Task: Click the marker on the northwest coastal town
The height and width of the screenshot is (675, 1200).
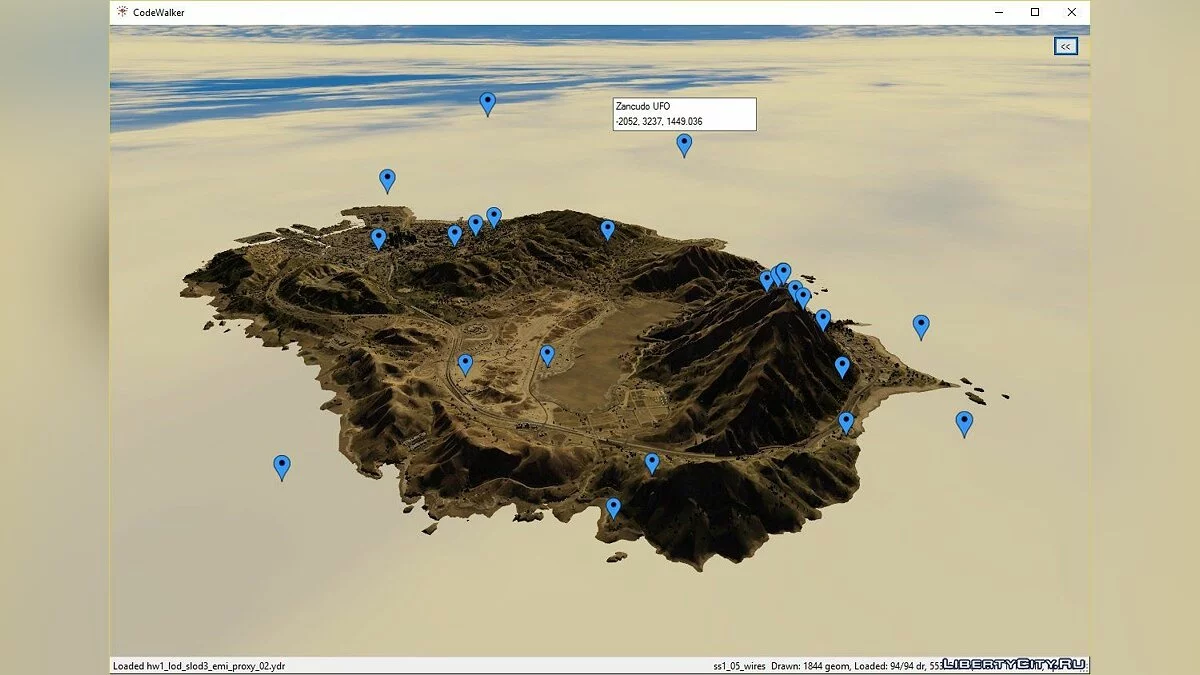Action: [378, 238]
